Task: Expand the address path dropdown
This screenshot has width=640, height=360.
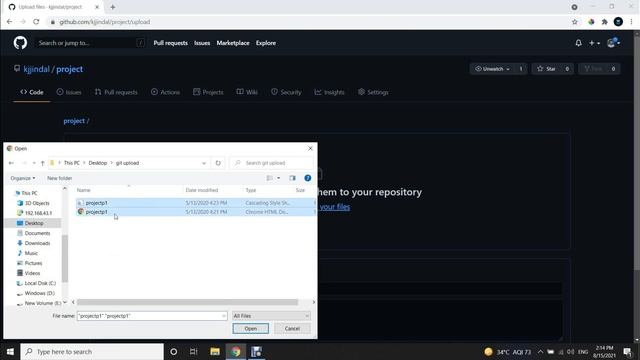Action: (204, 163)
